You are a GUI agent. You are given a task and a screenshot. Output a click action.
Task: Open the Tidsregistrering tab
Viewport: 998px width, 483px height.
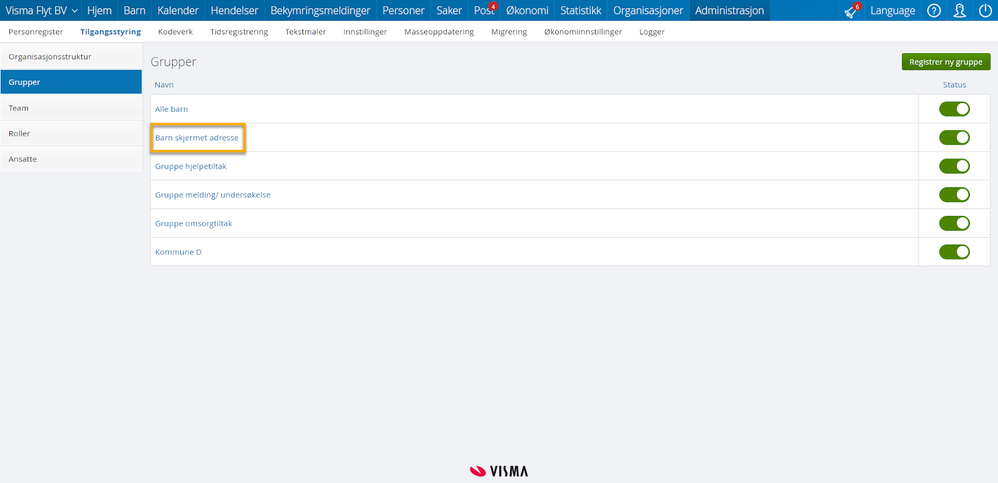(x=239, y=32)
